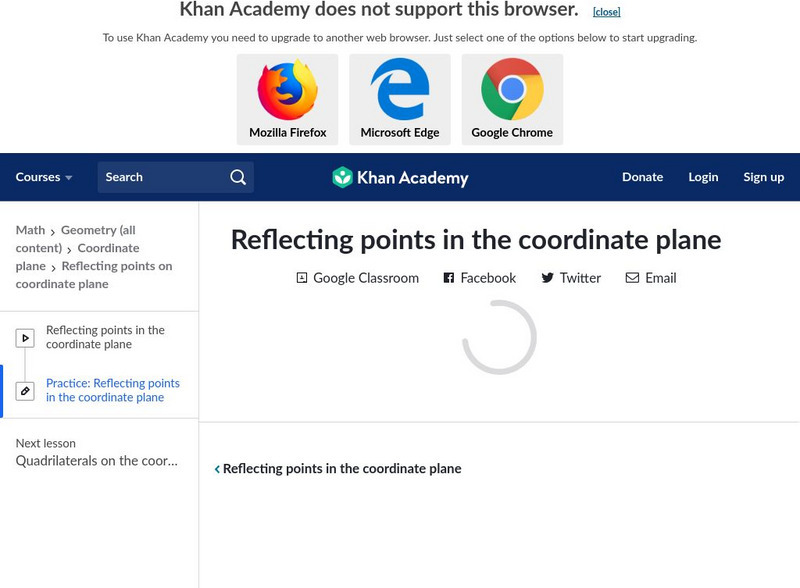Type in the Search field
This screenshot has width=800, height=588.
(160, 177)
